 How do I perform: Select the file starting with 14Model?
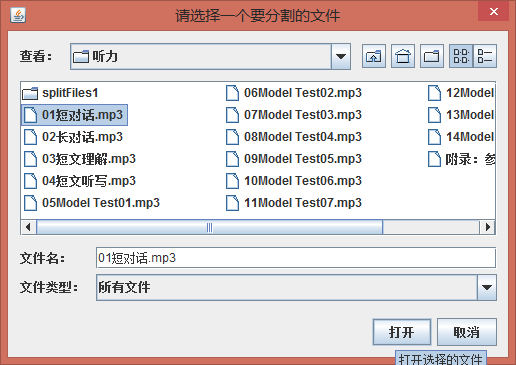pyautogui.click(x=461, y=137)
